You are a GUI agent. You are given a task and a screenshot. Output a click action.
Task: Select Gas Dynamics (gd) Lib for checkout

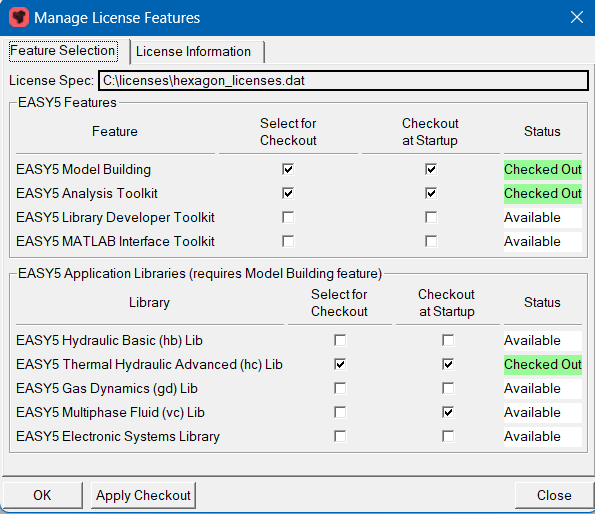pos(340,388)
